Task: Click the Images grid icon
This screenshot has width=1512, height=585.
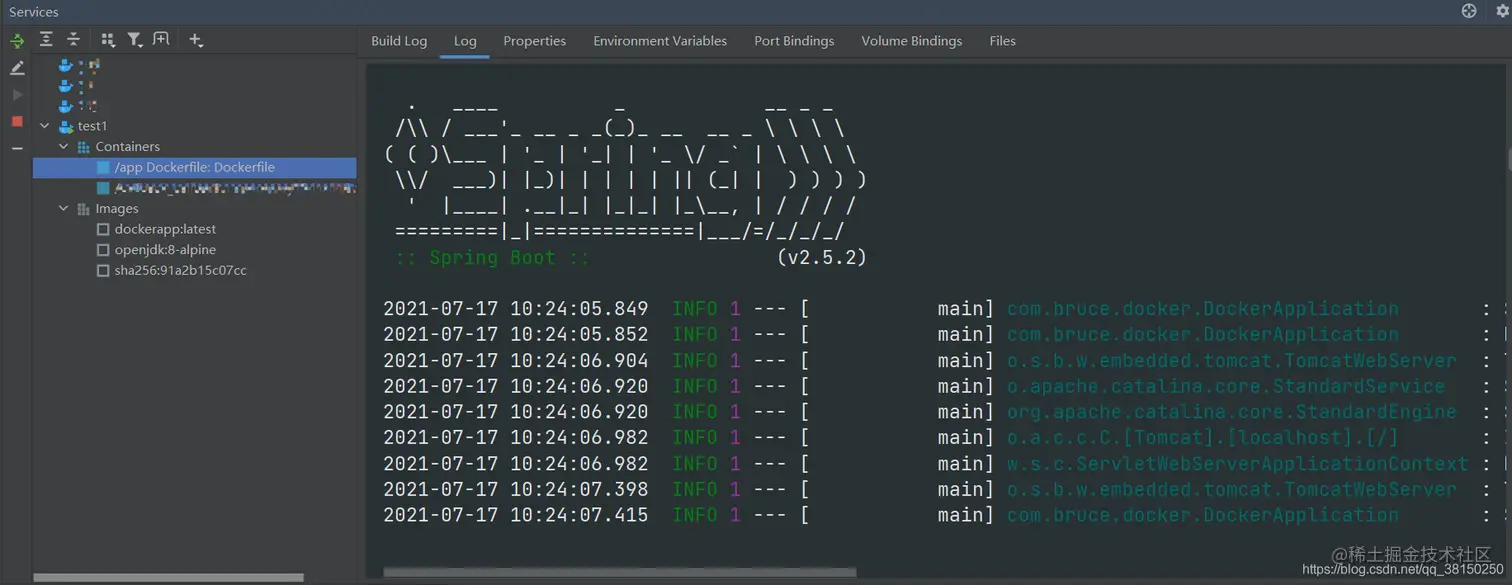Action: point(84,209)
